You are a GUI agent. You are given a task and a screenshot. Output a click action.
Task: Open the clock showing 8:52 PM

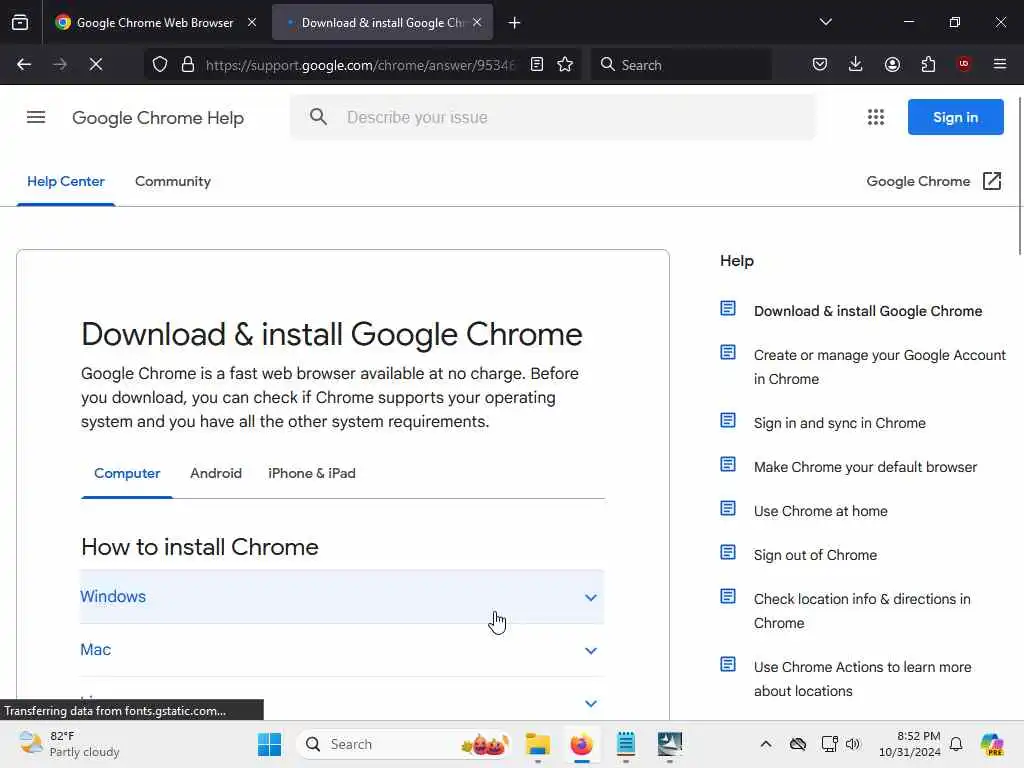910,744
